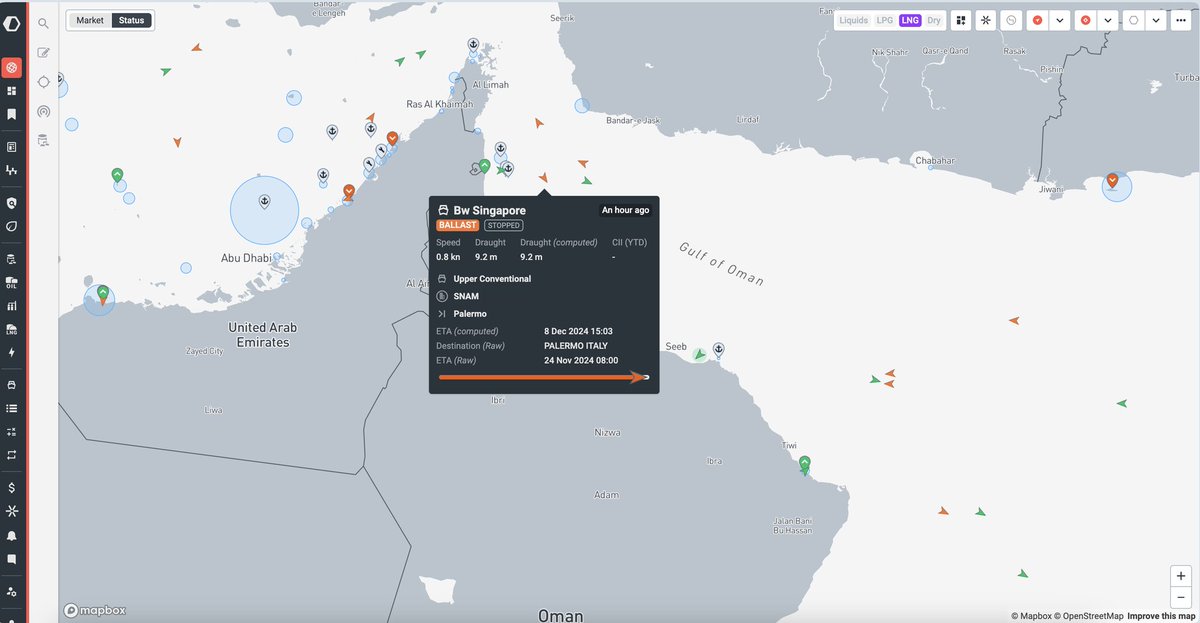Select the anchor marker near Seeb
This screenshot has height=623, width=1200.
pos(718,349)
